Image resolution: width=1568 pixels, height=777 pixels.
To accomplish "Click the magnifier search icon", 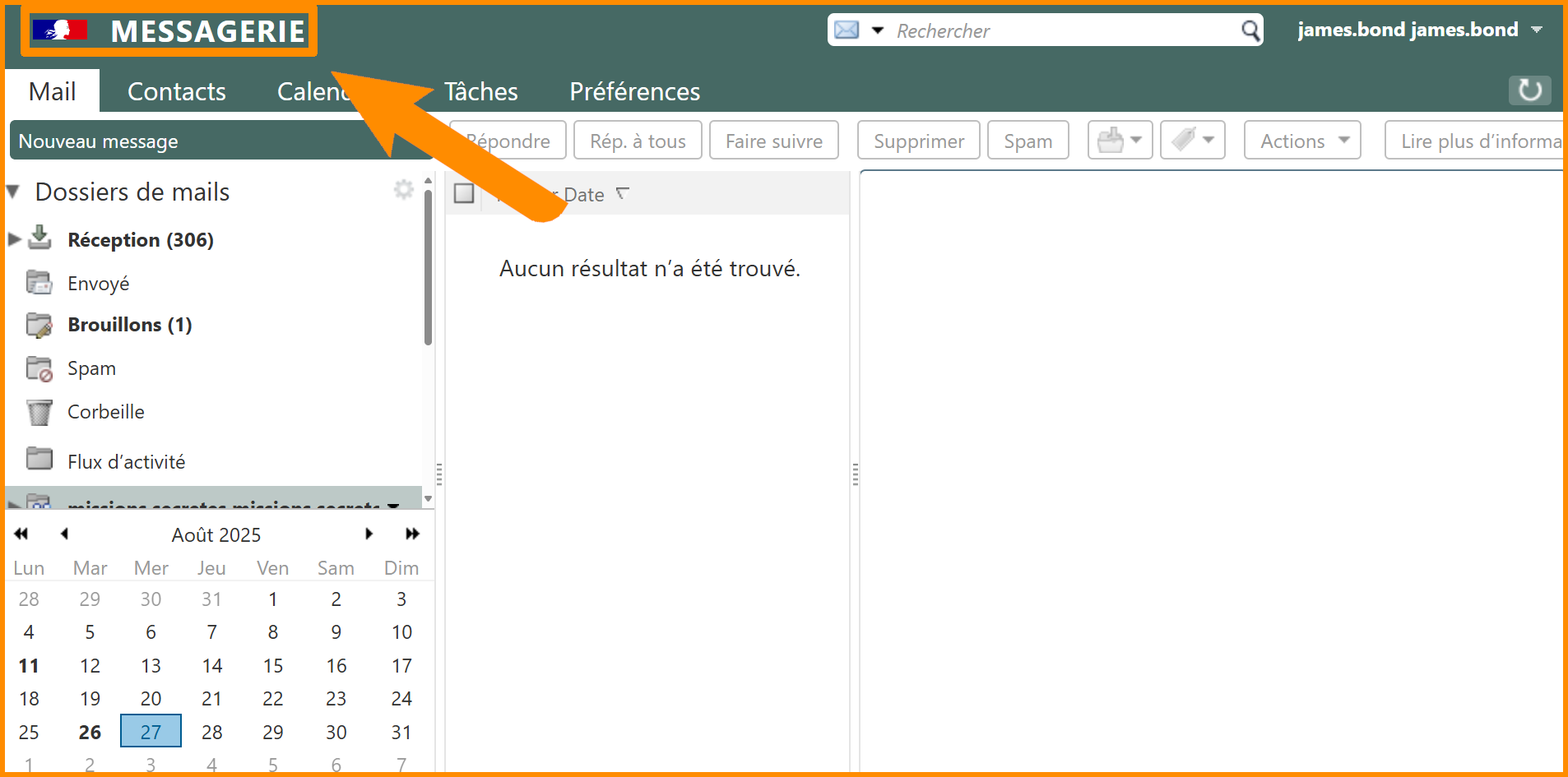I will coord(1250,31).
